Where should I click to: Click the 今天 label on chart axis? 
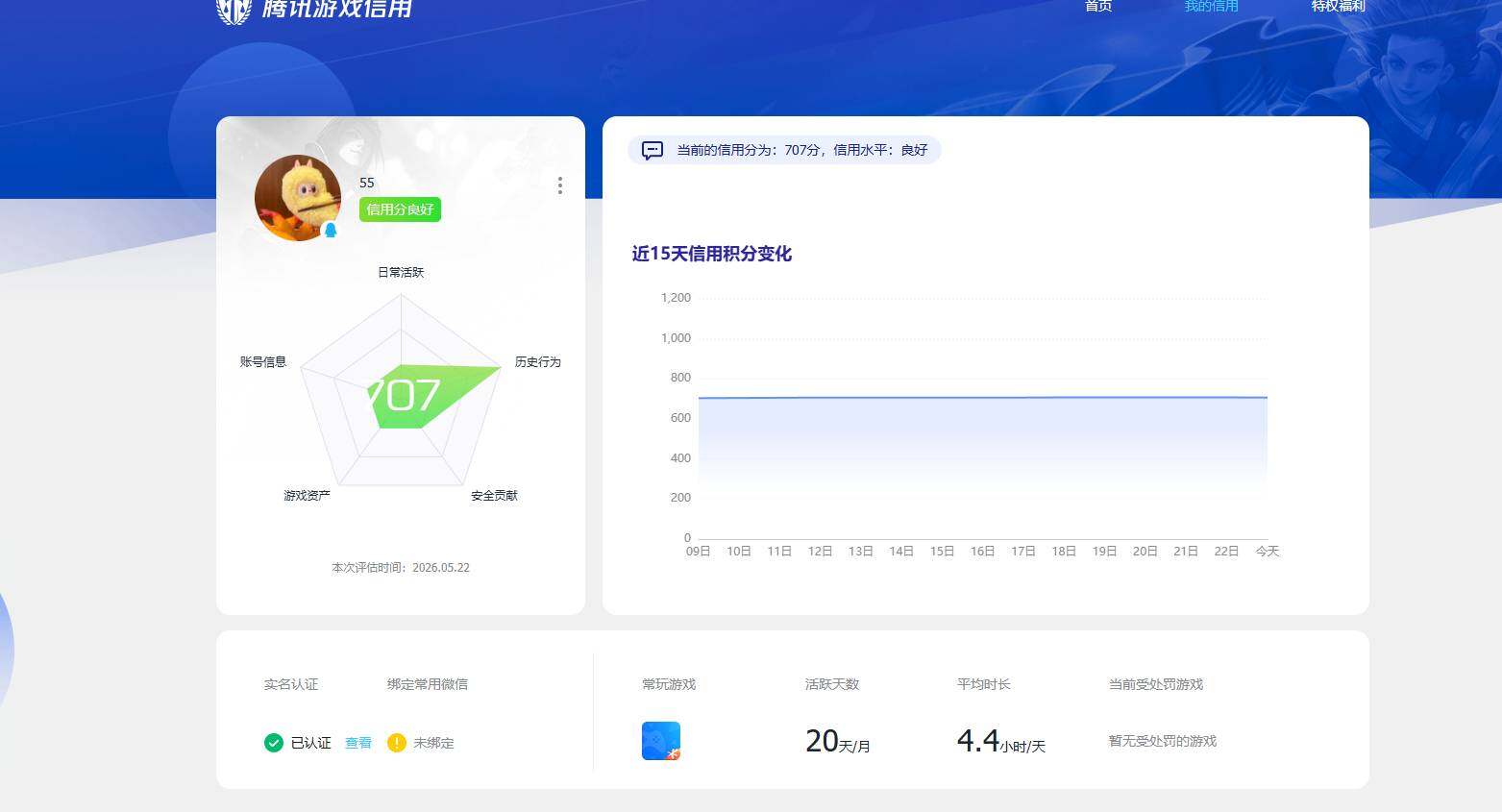point(1268,551)
